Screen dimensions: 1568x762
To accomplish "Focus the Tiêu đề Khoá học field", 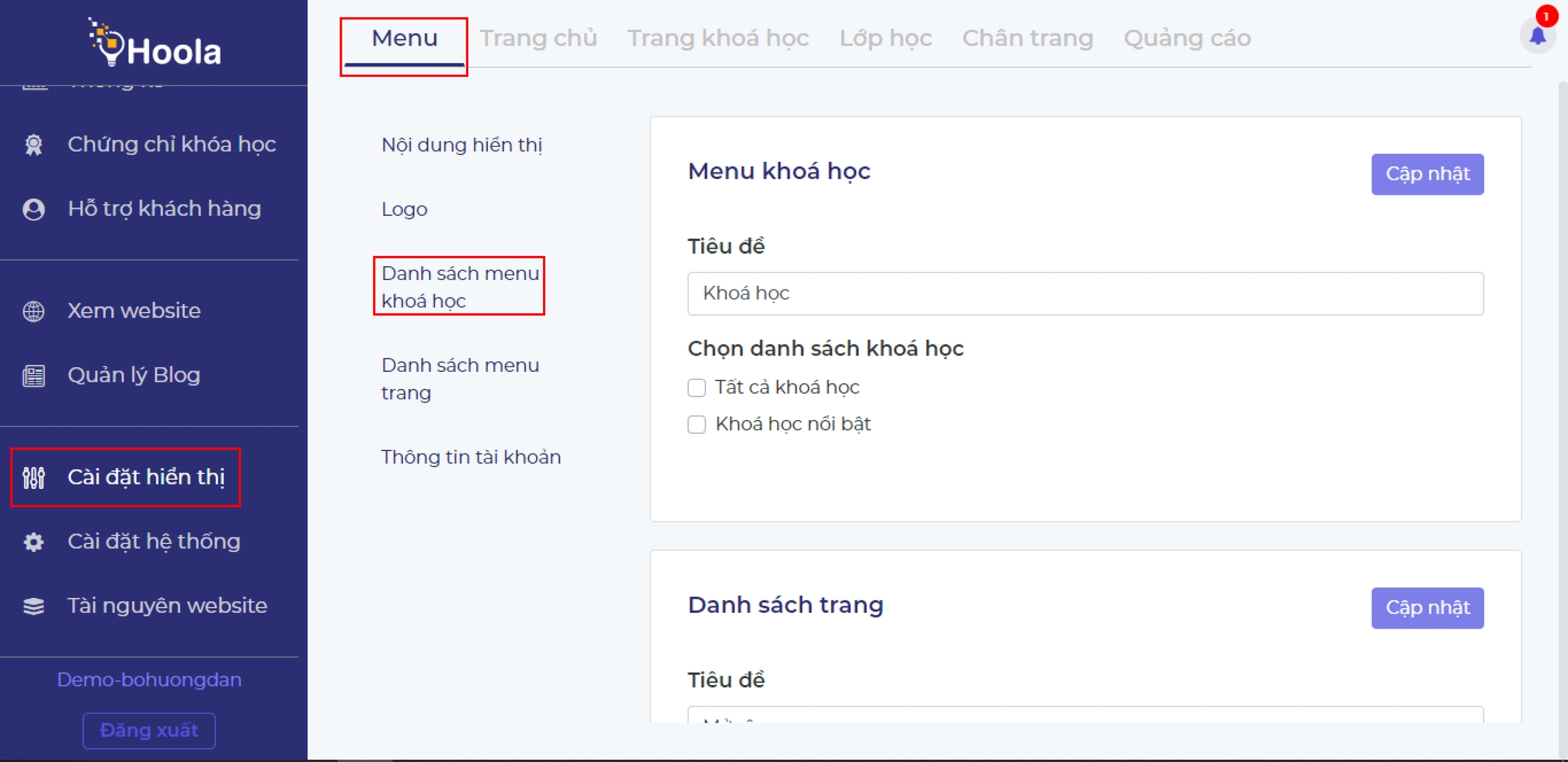I will [x=1085, y=293].
